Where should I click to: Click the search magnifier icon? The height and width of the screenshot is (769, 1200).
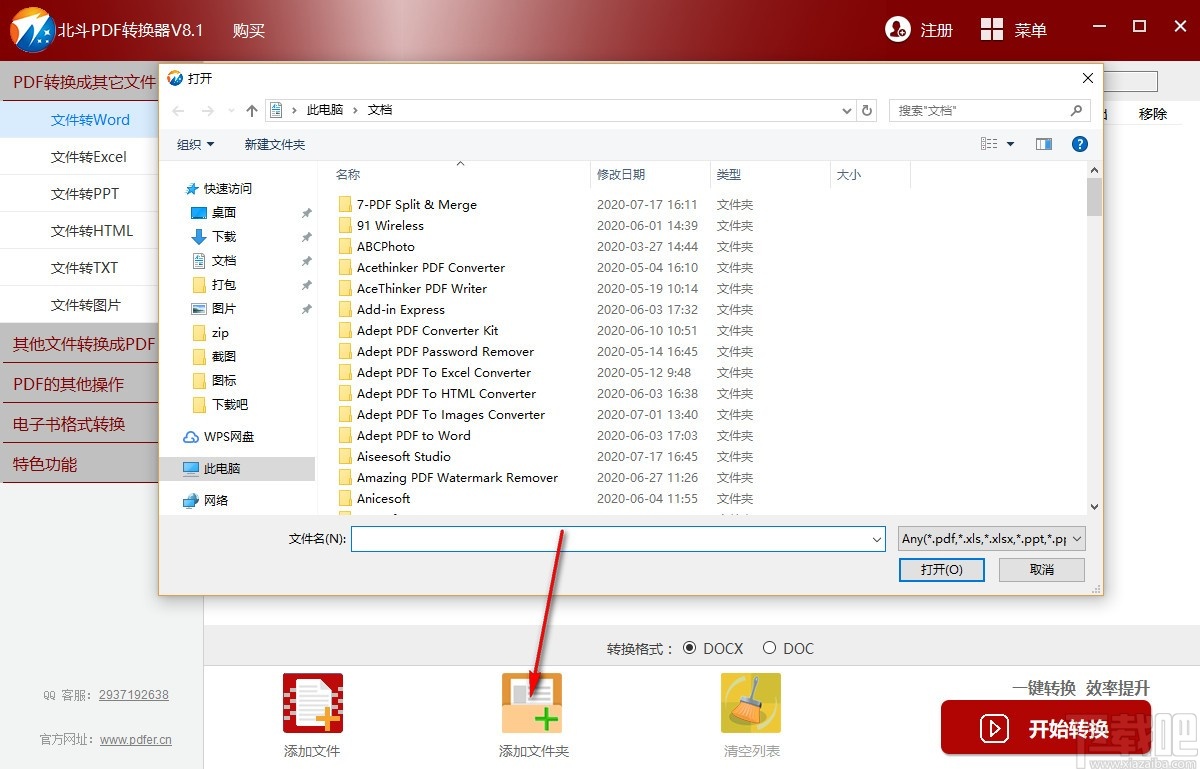click(1076, 110)
